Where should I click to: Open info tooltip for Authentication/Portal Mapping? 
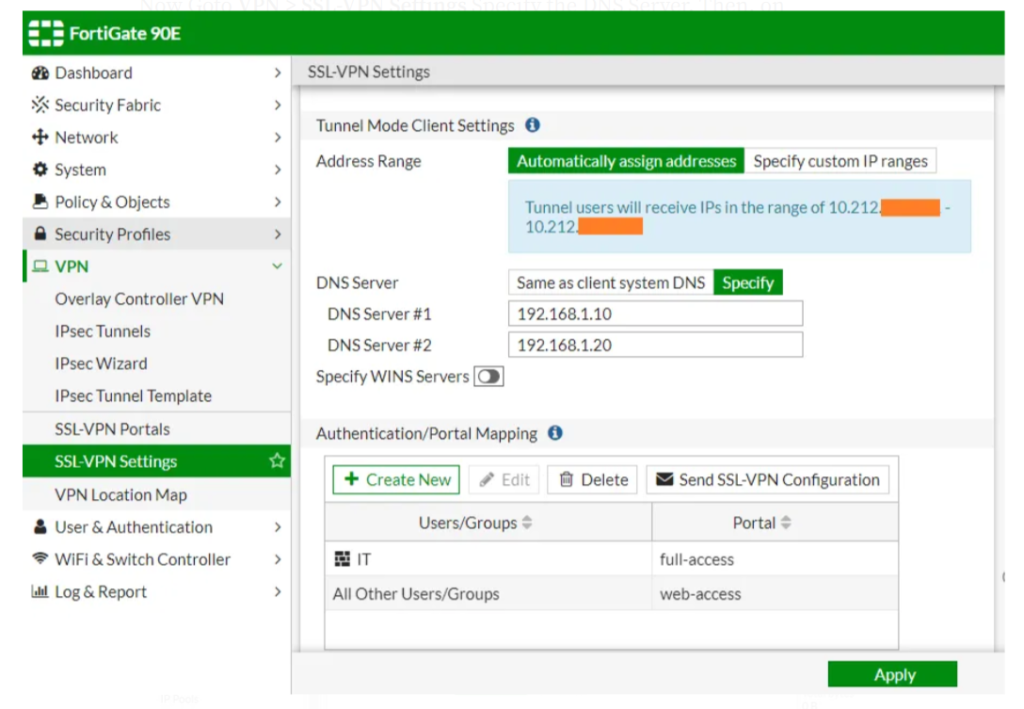[555, 433]
